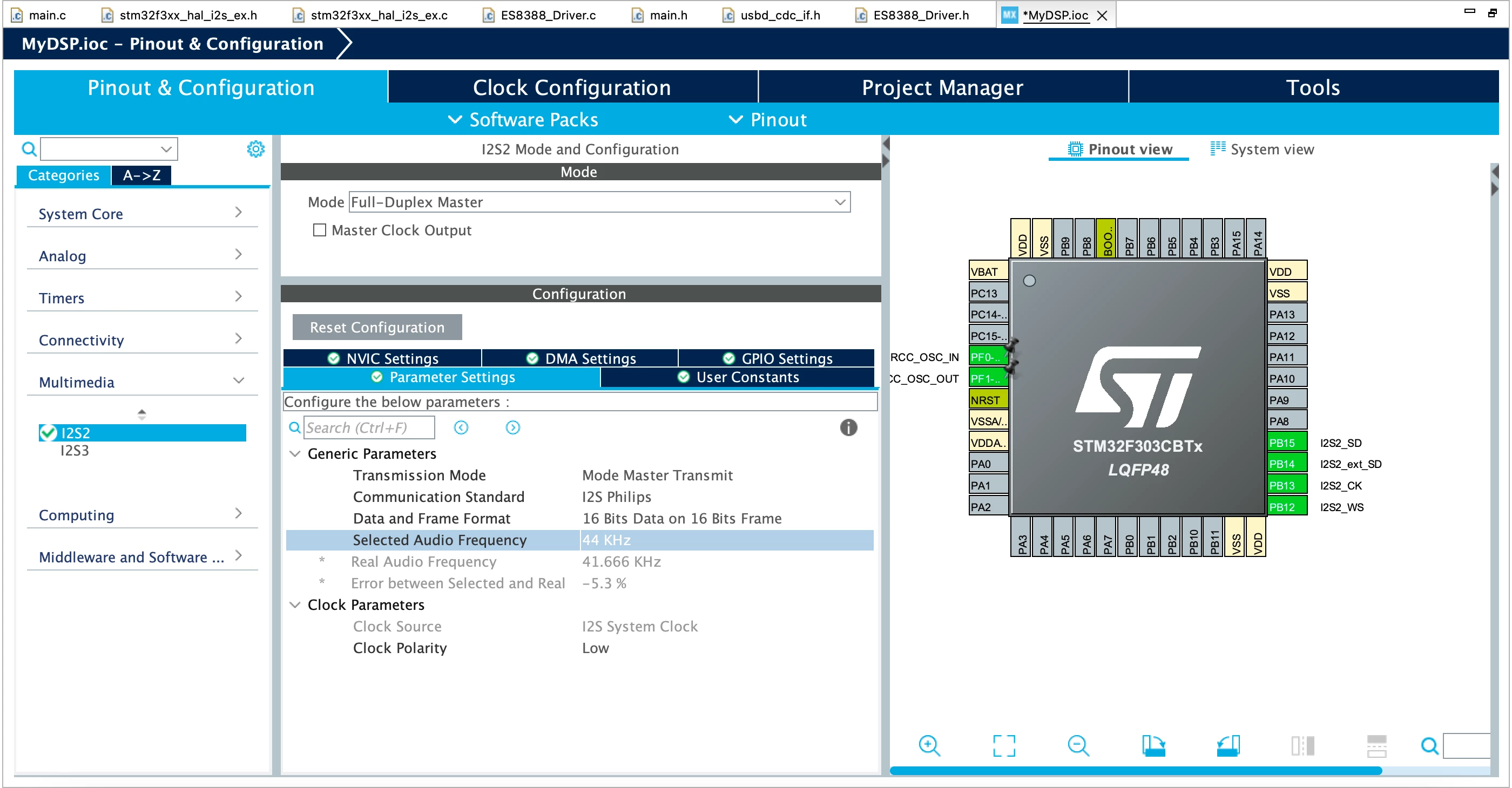The height and width of the screenshot is (788, 1512).
Task: Click the pin search magnifier icon
Action: [x=1429, y=746]
